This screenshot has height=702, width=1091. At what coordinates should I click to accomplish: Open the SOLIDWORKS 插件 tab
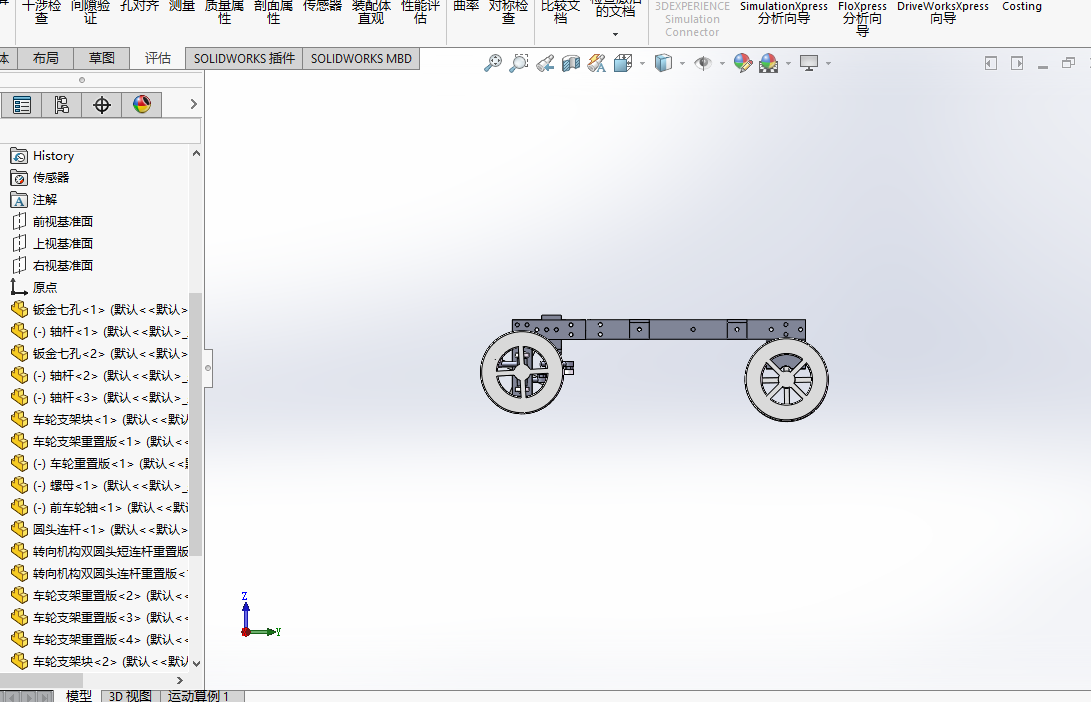click(x=244, y=58)
